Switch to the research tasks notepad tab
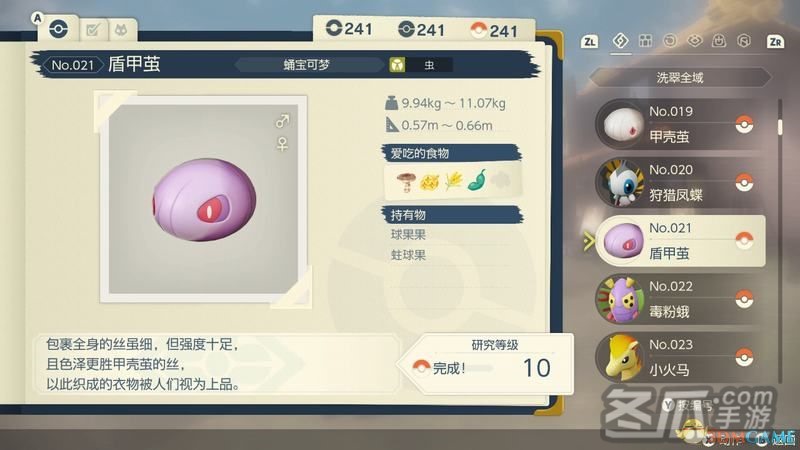This screenshot has width=800, height=450. (93, 30)
